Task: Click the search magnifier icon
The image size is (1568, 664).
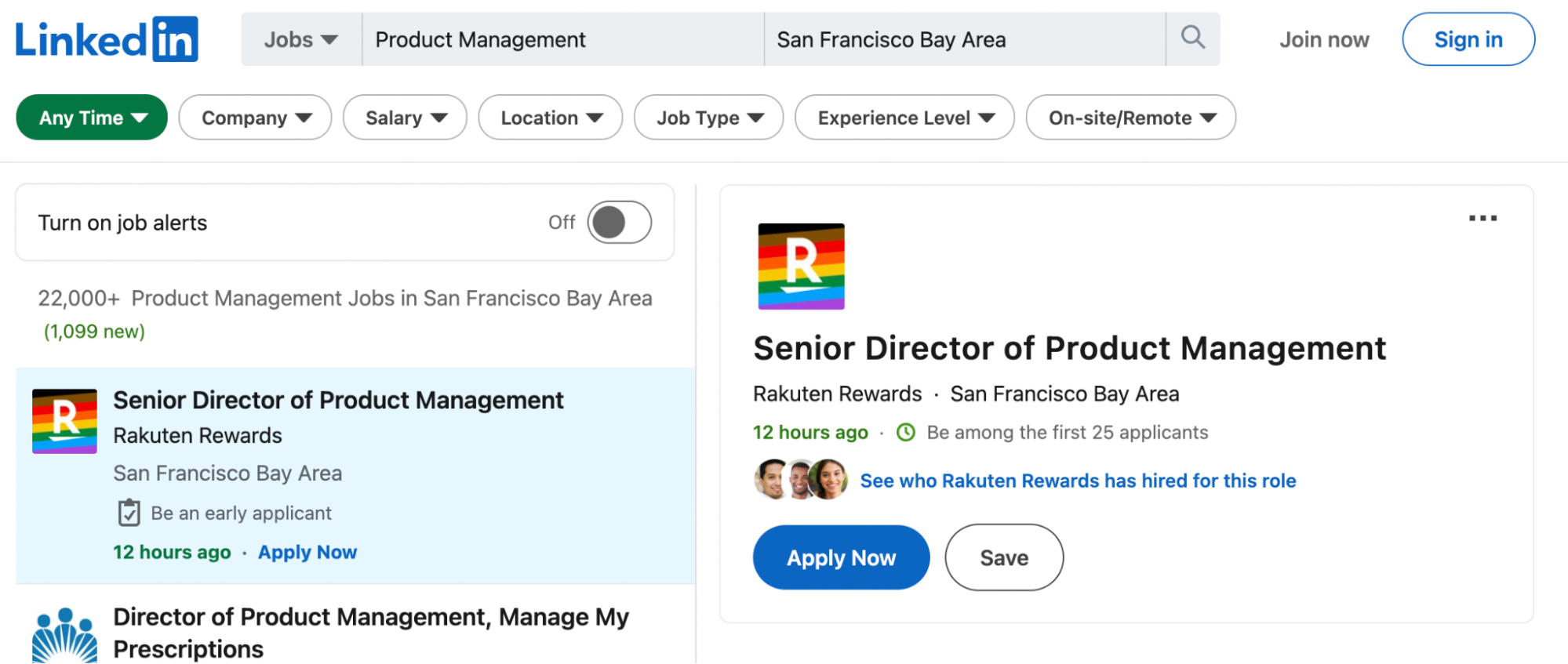Action: (1193, 38)
